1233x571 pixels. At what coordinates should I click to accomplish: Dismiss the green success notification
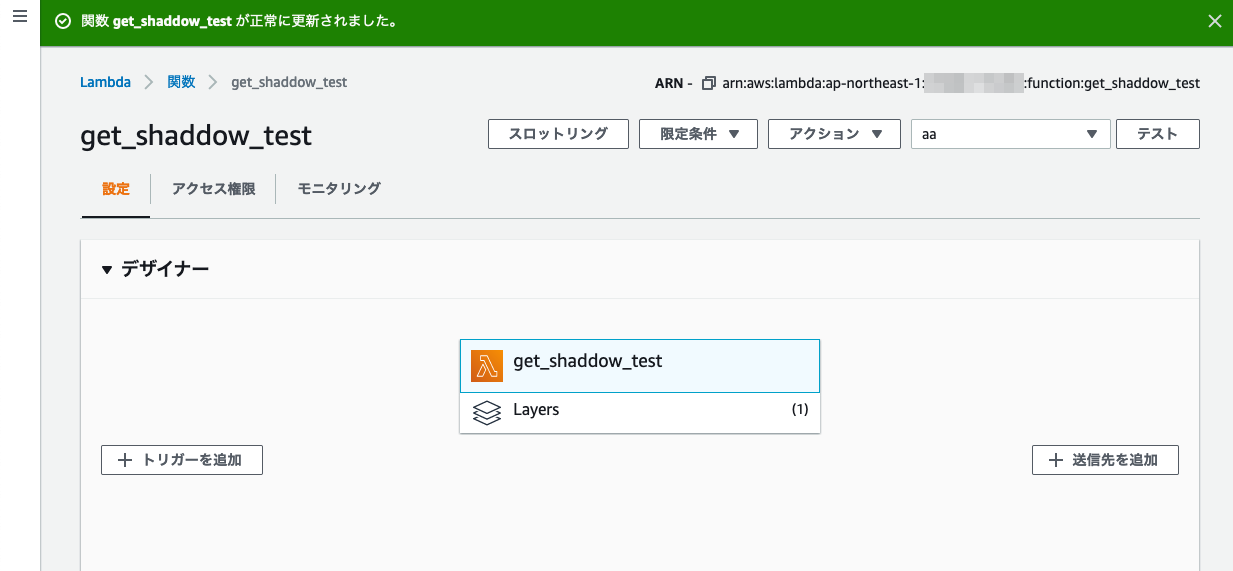[1215, 21]
